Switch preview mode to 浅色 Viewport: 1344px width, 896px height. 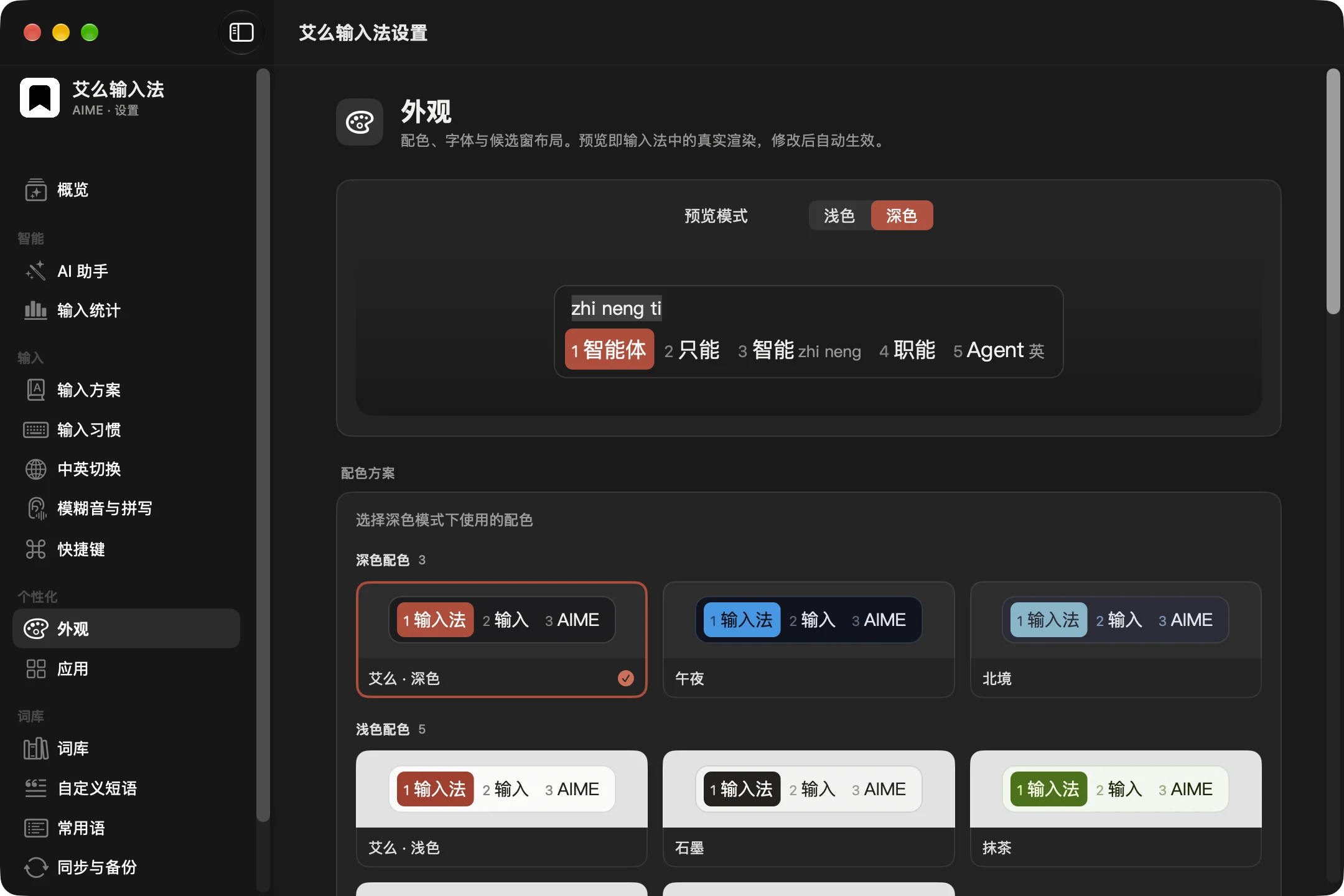point(839,215)
